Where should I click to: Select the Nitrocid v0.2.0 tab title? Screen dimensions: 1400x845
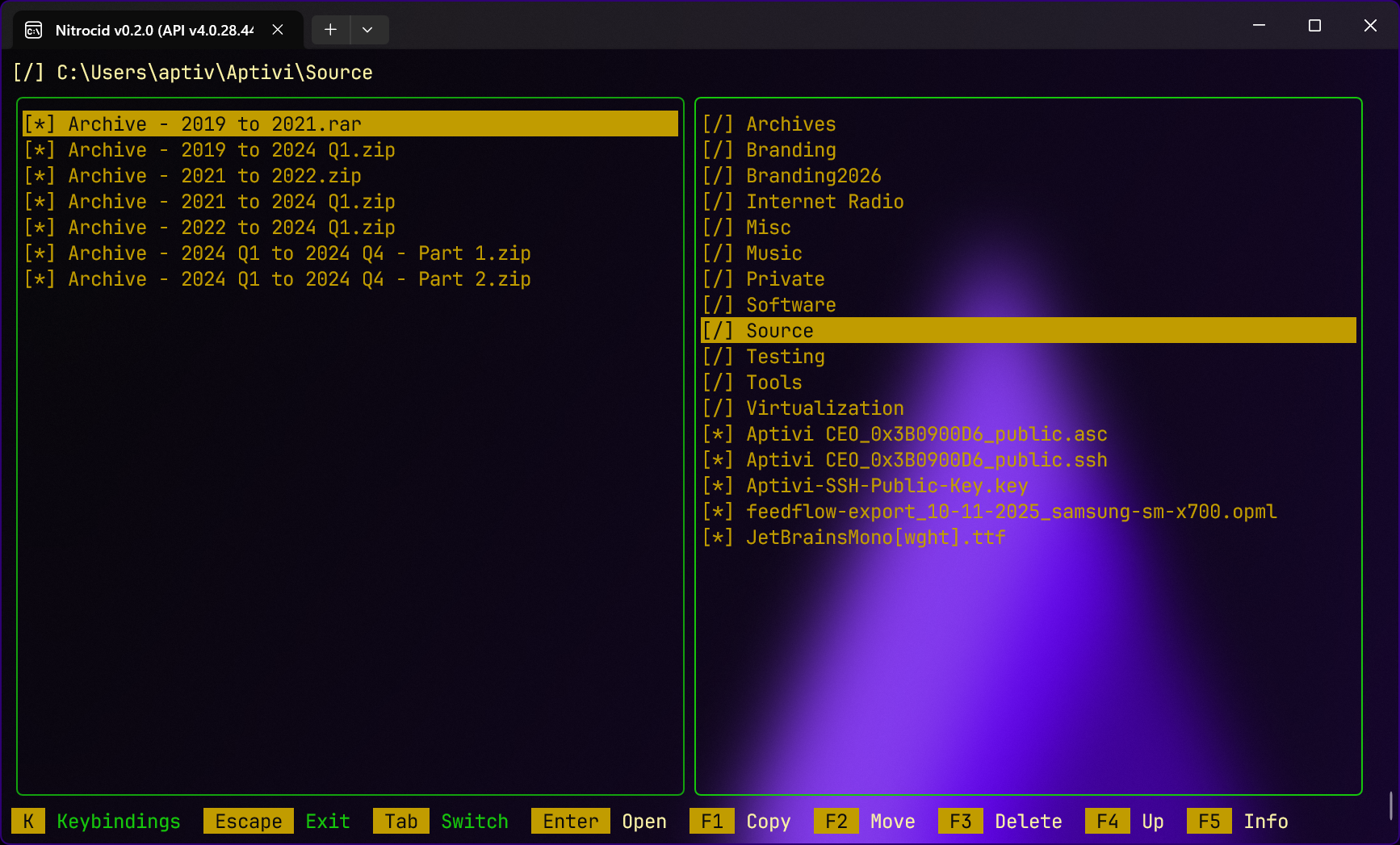(x=153, y=30)
